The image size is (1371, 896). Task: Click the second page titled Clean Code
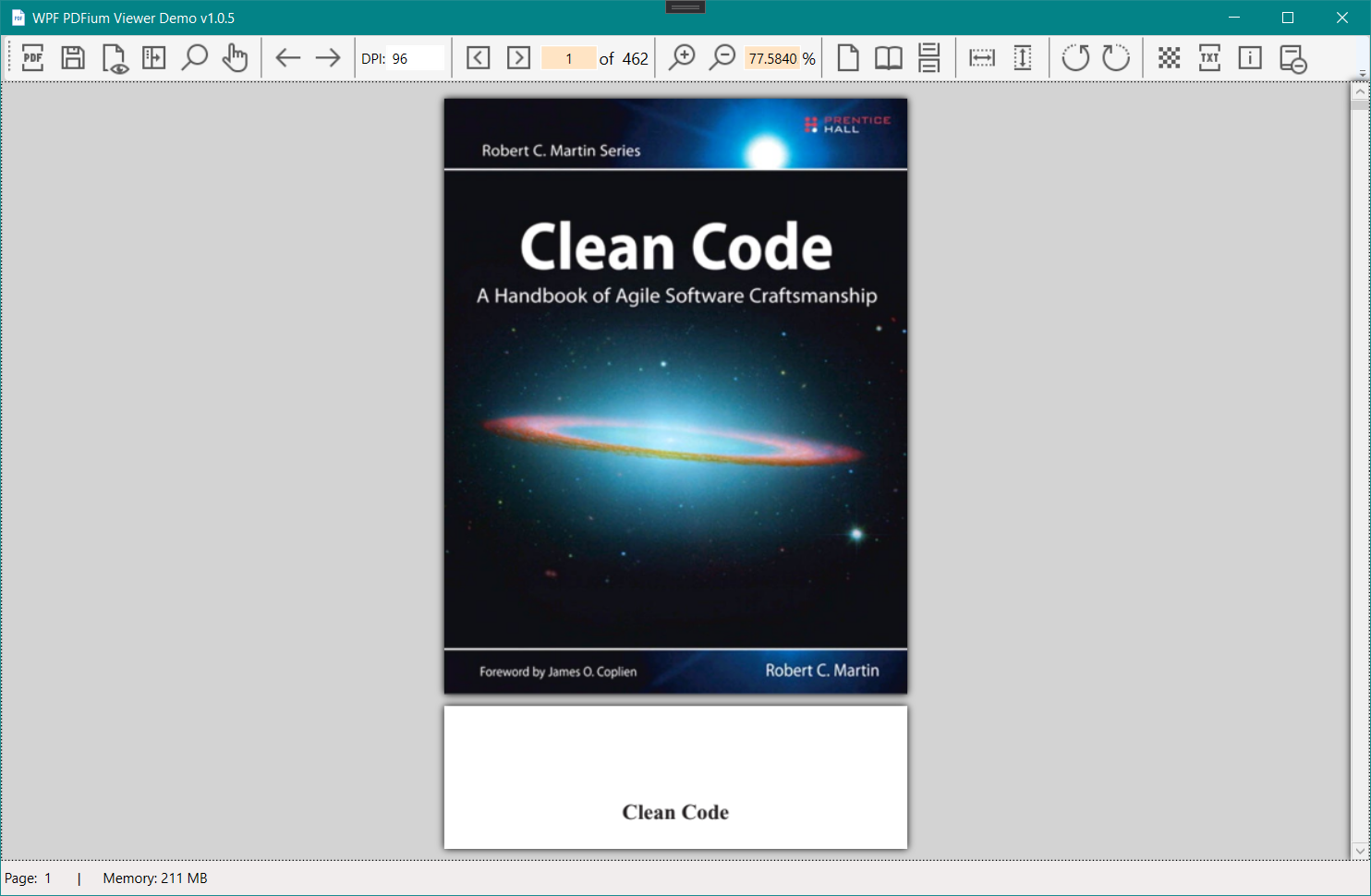(675, 777)
